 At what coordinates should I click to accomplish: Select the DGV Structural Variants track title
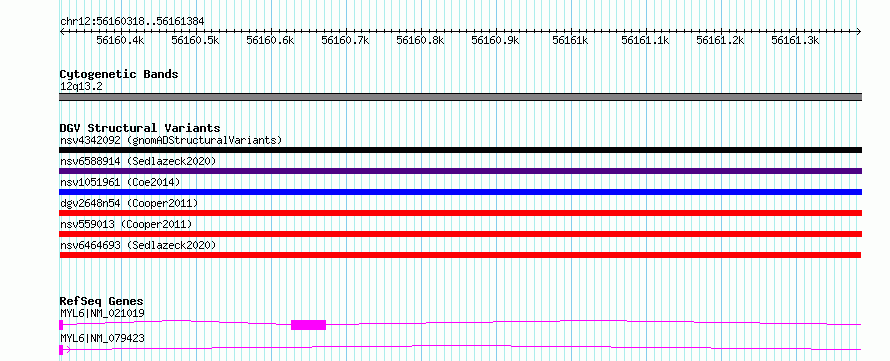[x=140, y=128]
